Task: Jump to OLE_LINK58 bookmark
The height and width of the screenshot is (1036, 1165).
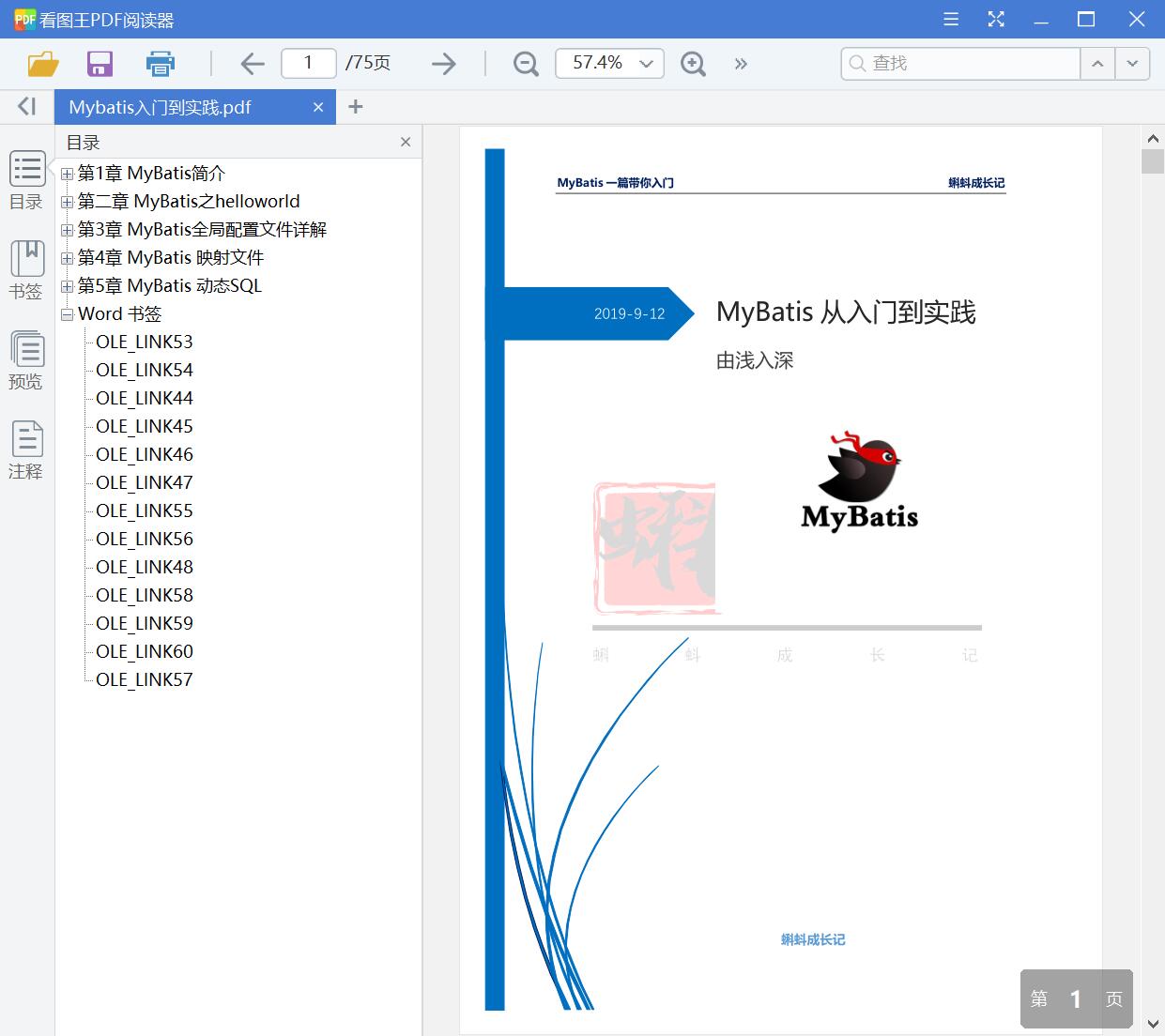Action: (145, 596)
